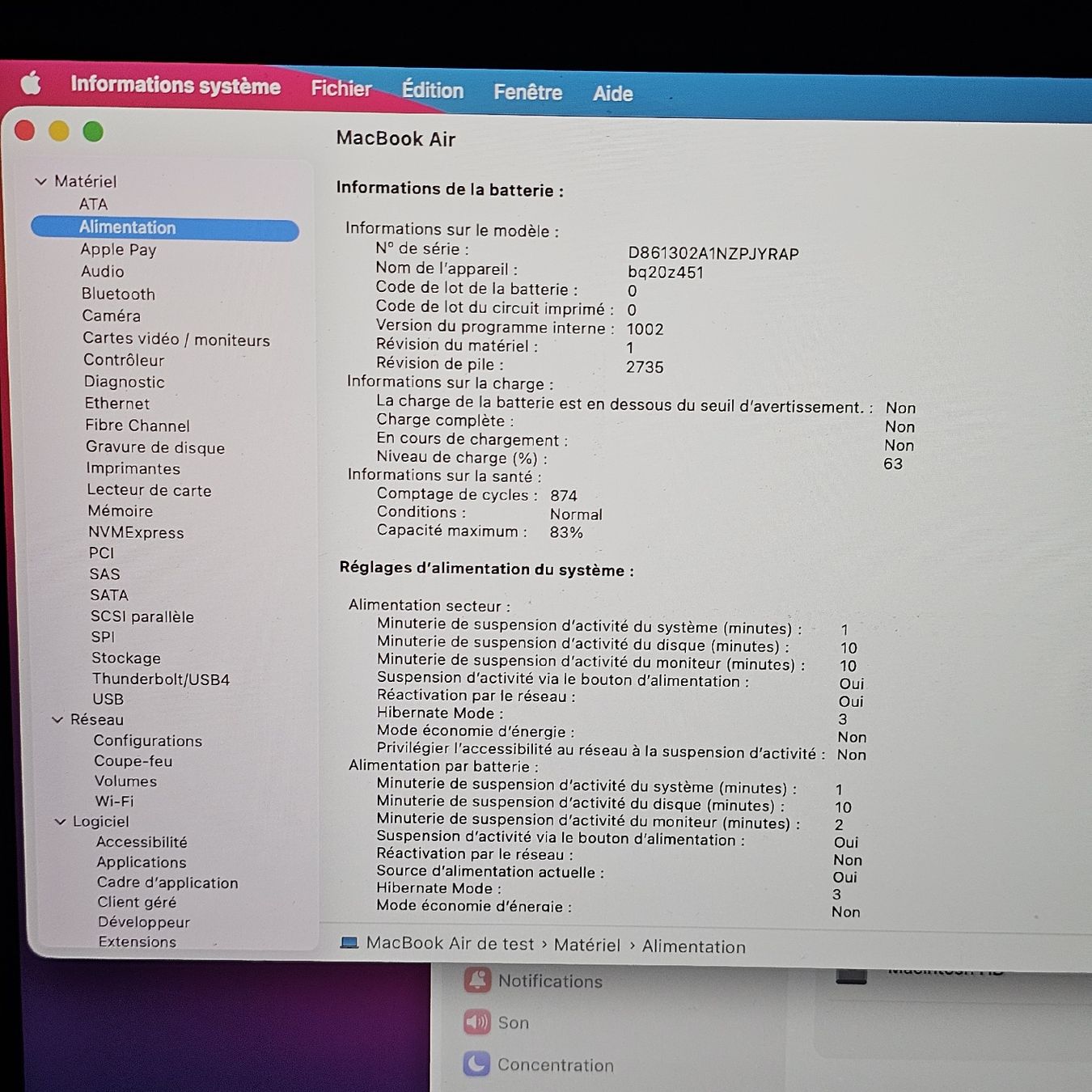Select Coupe-feu under Réseau
Image resolution: width=1092 pixels, height=1092 pixels.
133,760
